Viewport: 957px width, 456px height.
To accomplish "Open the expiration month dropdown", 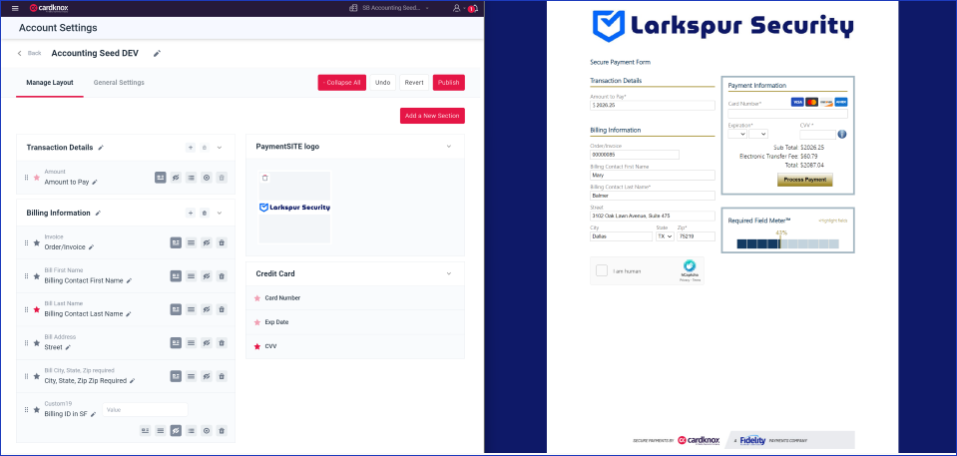I will [738, 134].
